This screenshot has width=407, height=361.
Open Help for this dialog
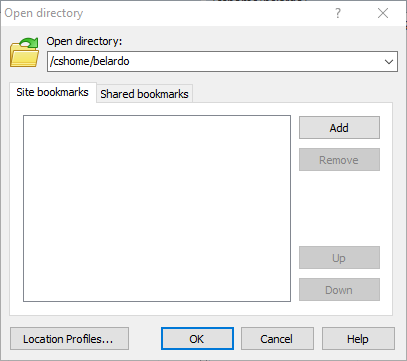point(358,339)
